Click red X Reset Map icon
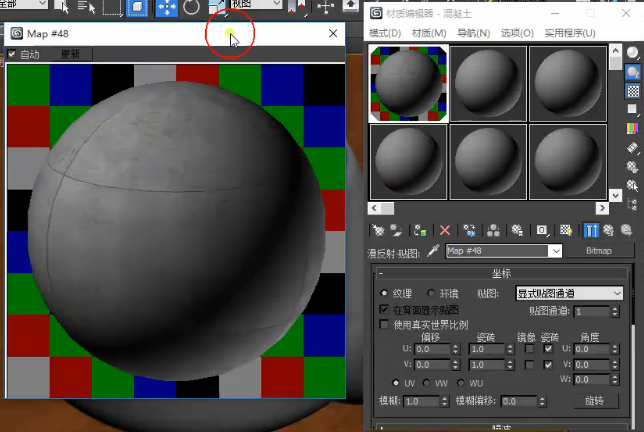This screenshot has width=644, height=432. click(445, 230)
